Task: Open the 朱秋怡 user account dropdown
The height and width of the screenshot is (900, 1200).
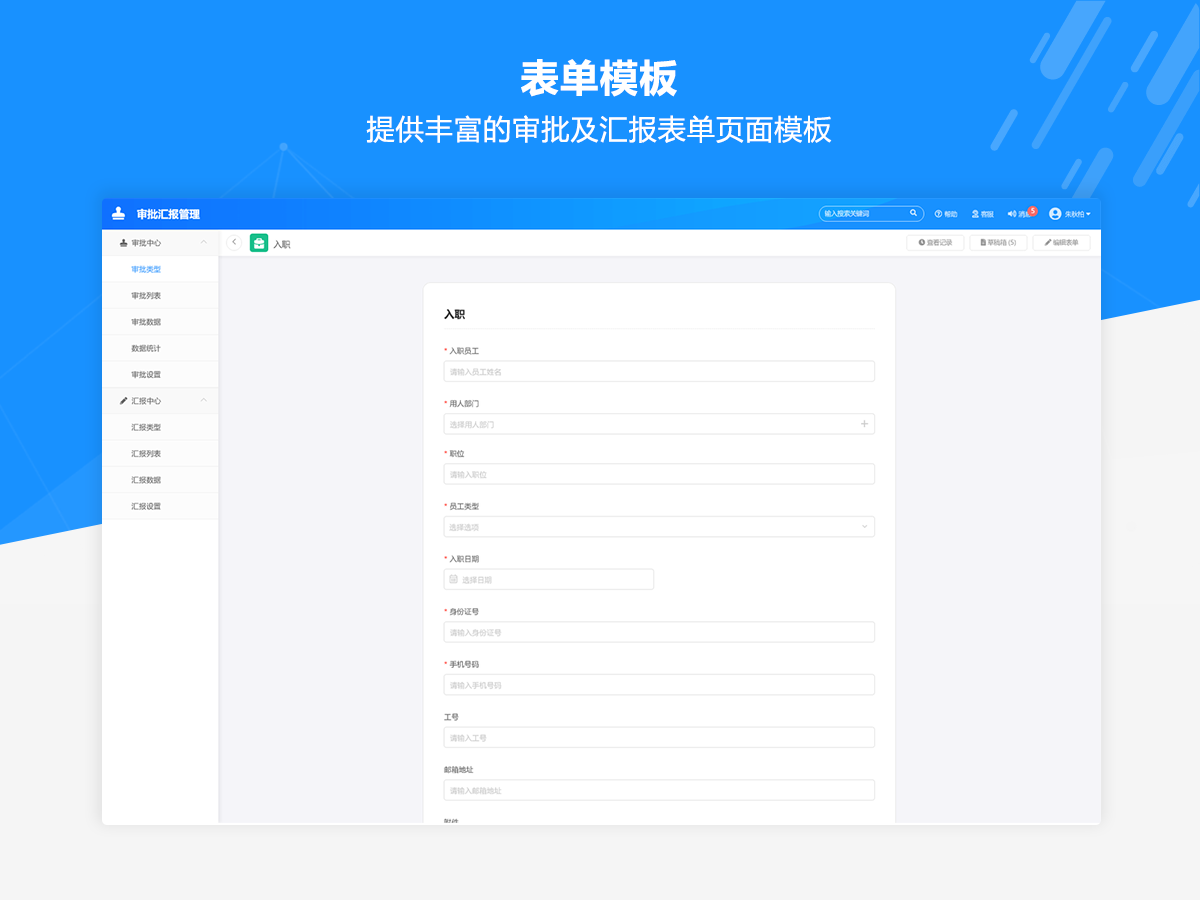Action: [1069, 214]
